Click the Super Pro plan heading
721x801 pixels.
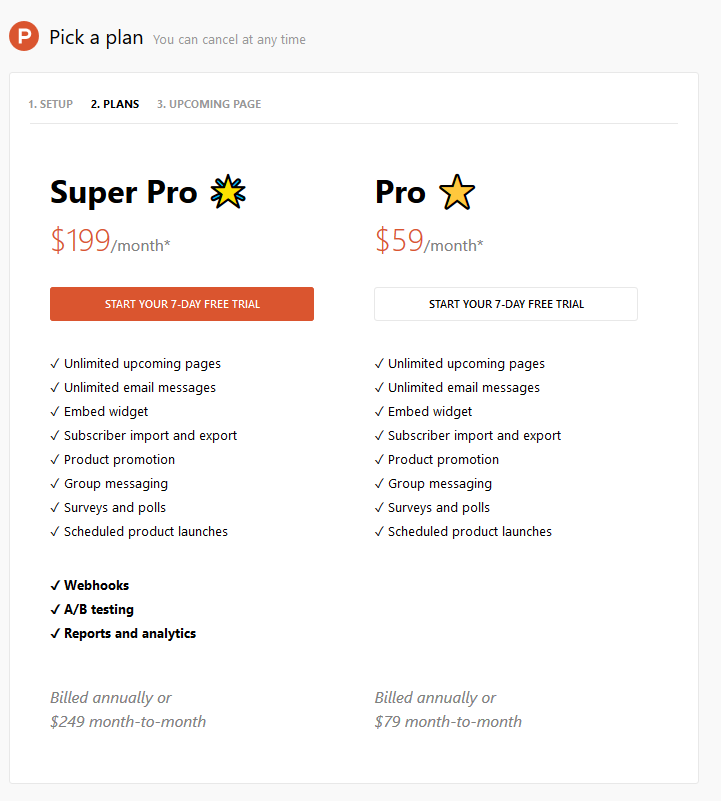click(124, 193)
